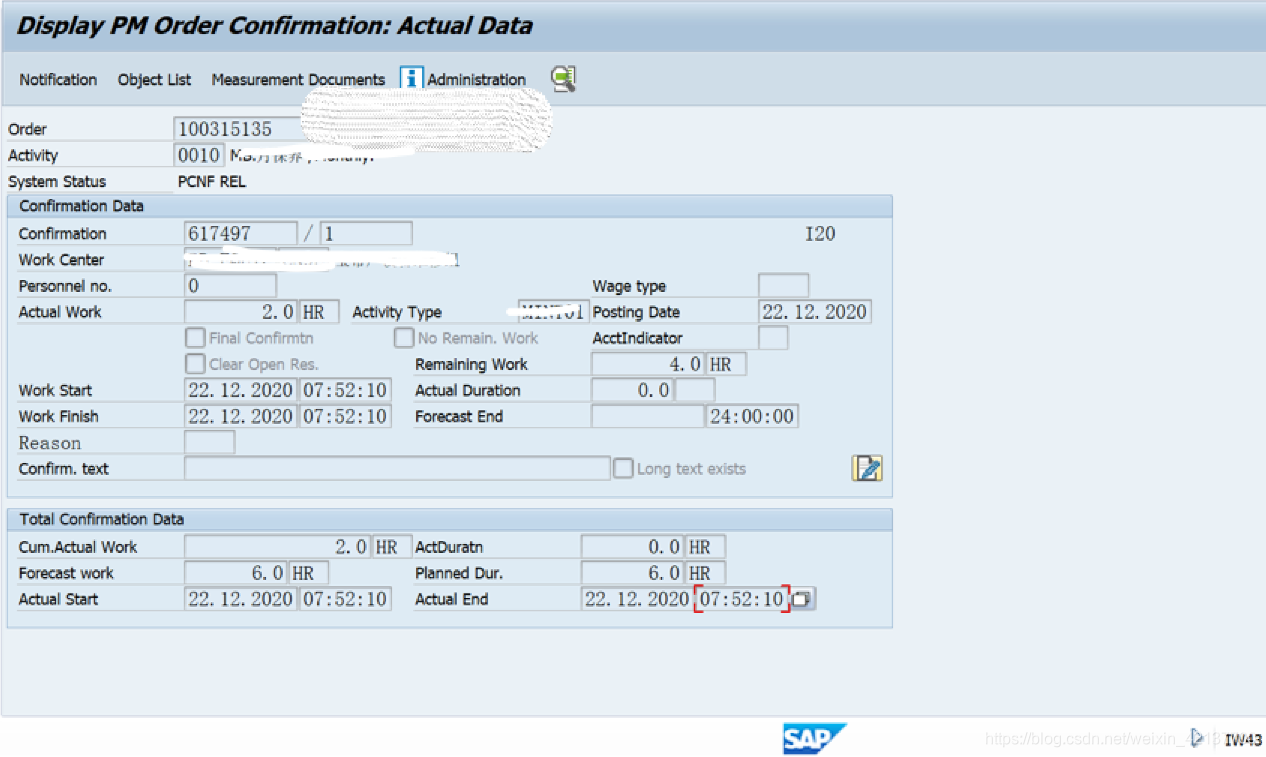Click the Planned Dur. value field

pyautogui.click(x=633, y=573)
